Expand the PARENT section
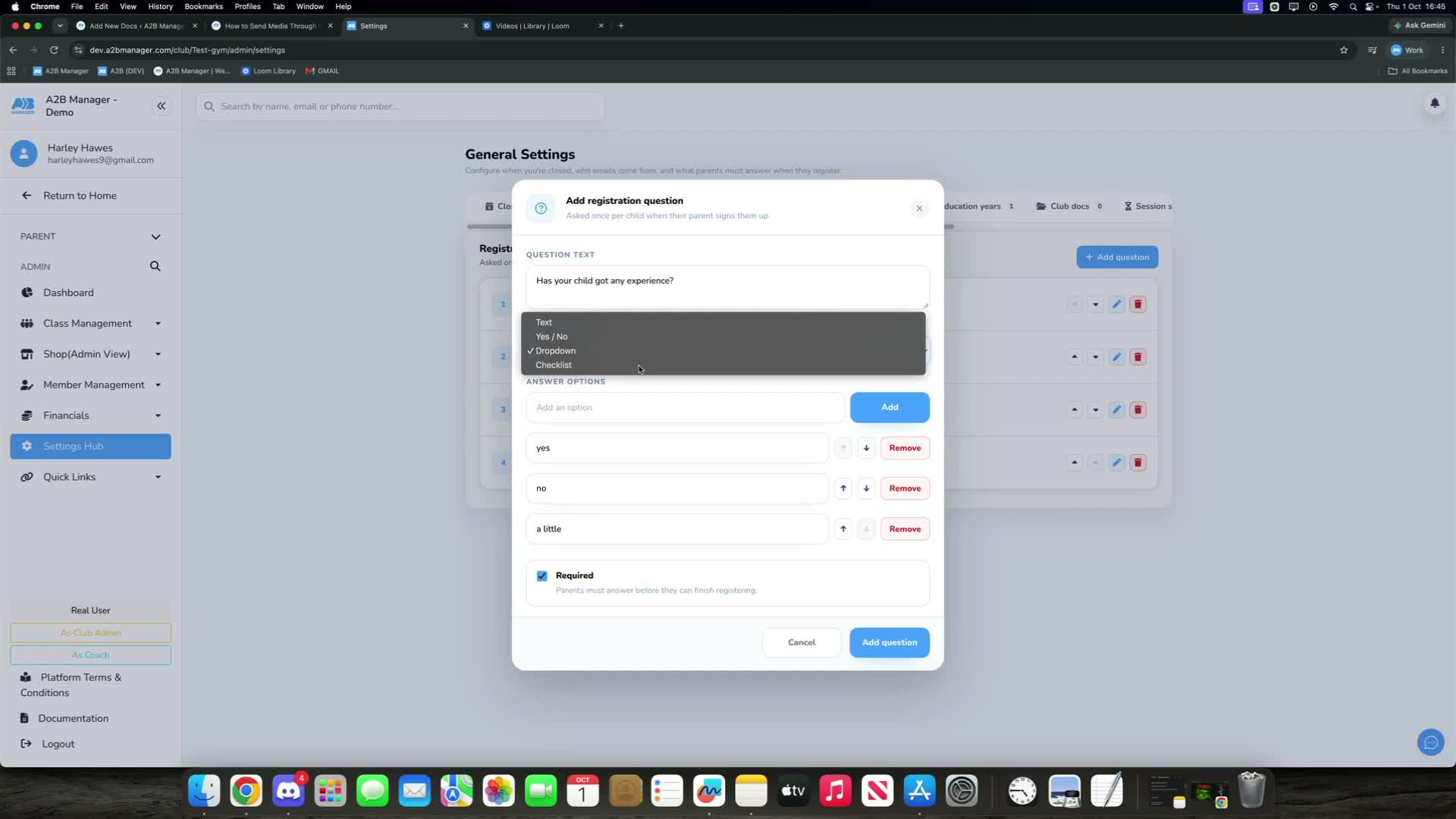Image resolution: width=1456 pixels, height=819 pixels. (90, 237)
